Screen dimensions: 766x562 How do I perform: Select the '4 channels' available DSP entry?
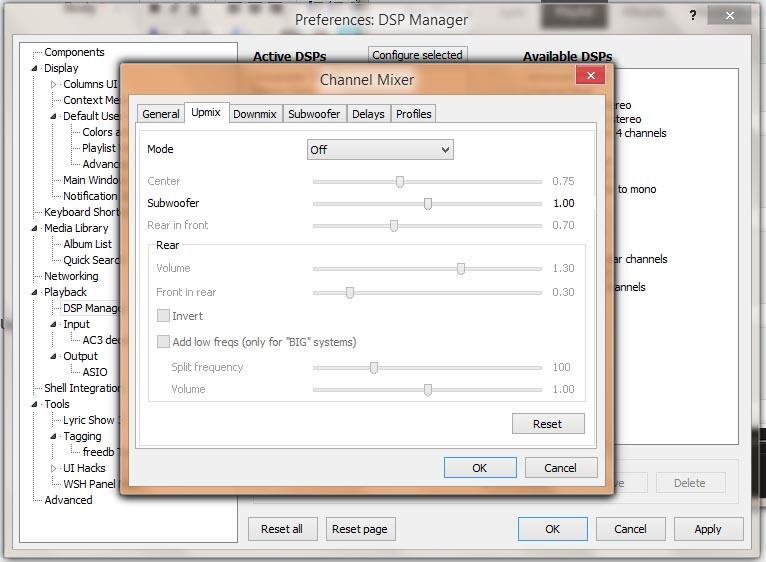640,133
